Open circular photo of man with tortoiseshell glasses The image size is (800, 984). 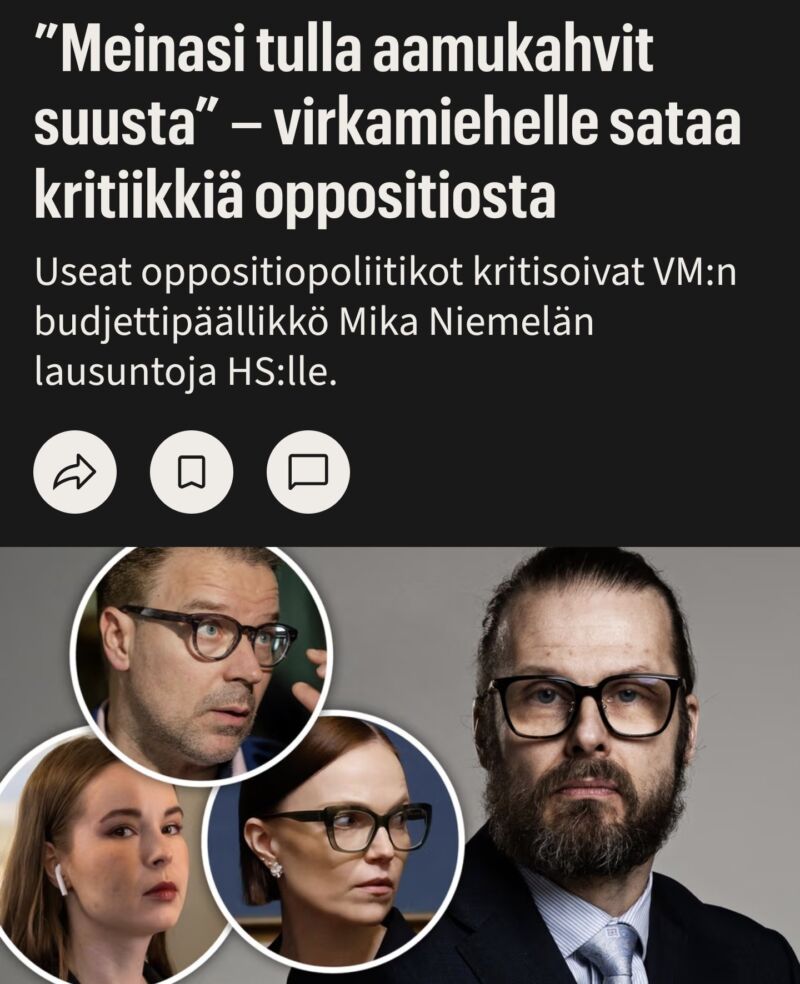[201, 664]
